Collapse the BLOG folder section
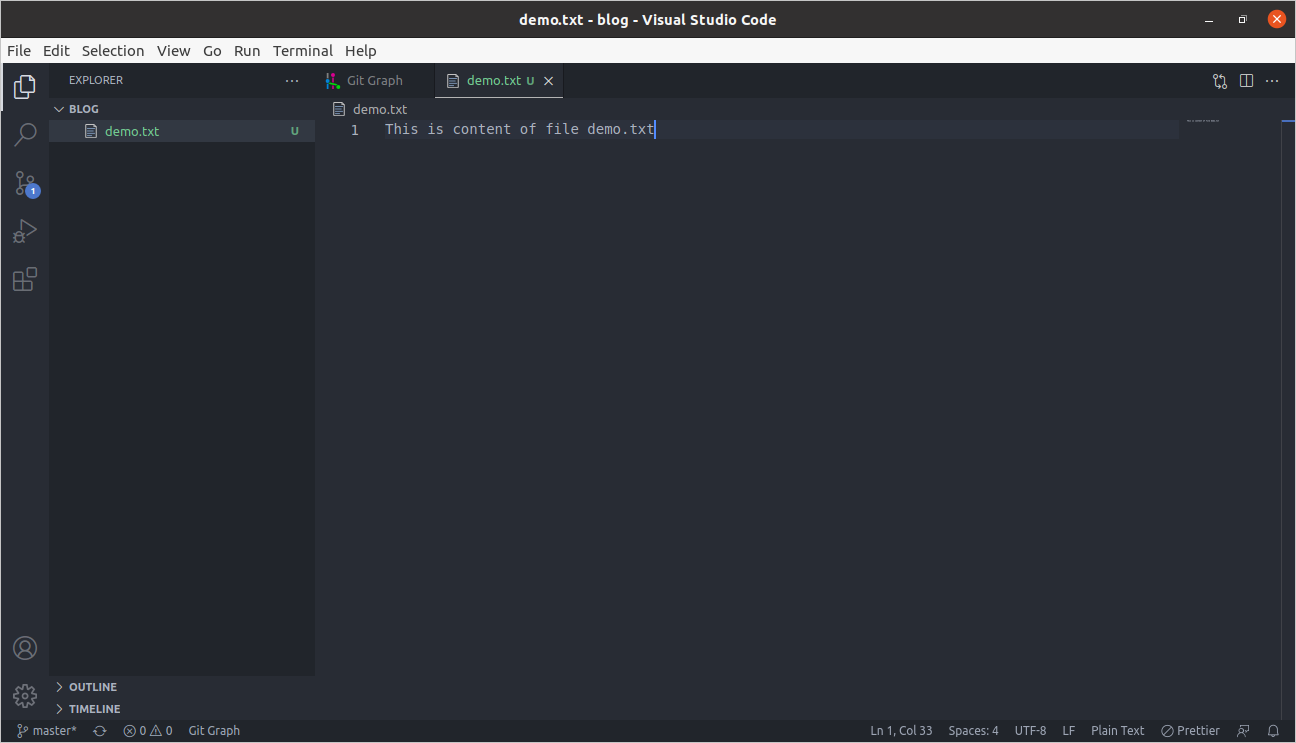 [x=182, y=109]
